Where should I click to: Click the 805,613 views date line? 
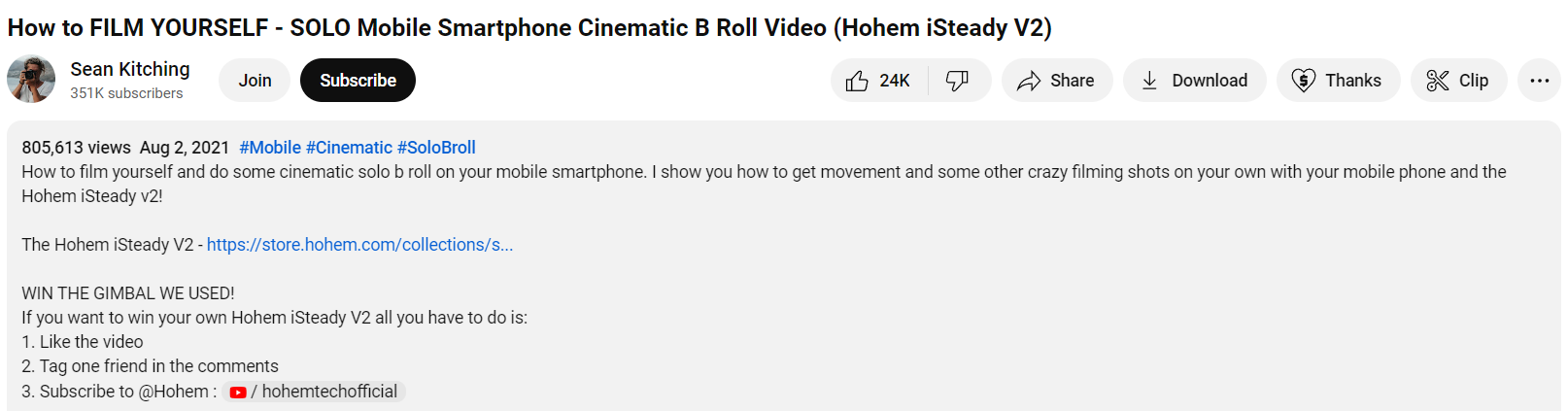pyautogui.click(x=125, y=148)
